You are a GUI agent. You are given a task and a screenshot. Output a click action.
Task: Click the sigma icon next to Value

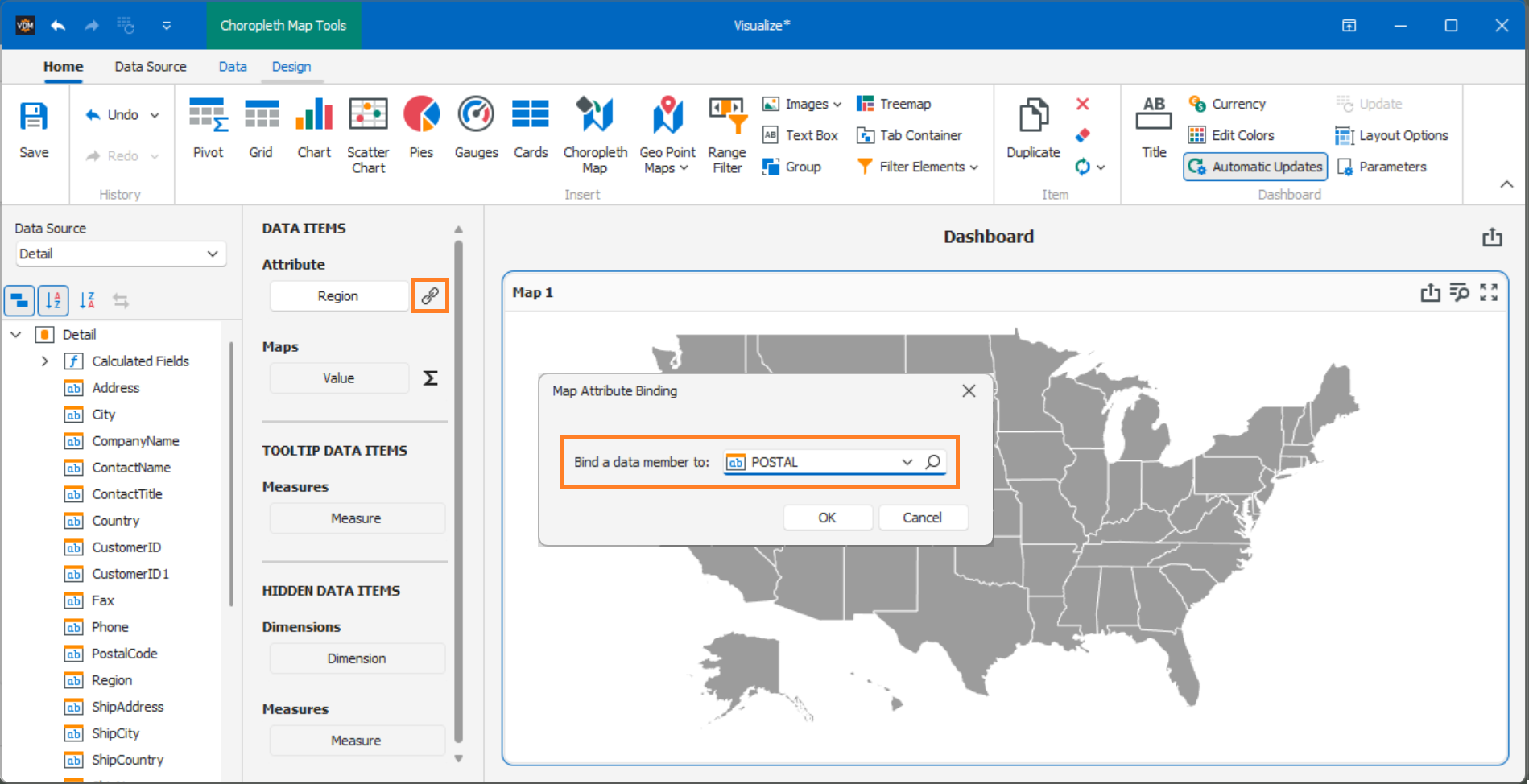(x=431, y=378)
